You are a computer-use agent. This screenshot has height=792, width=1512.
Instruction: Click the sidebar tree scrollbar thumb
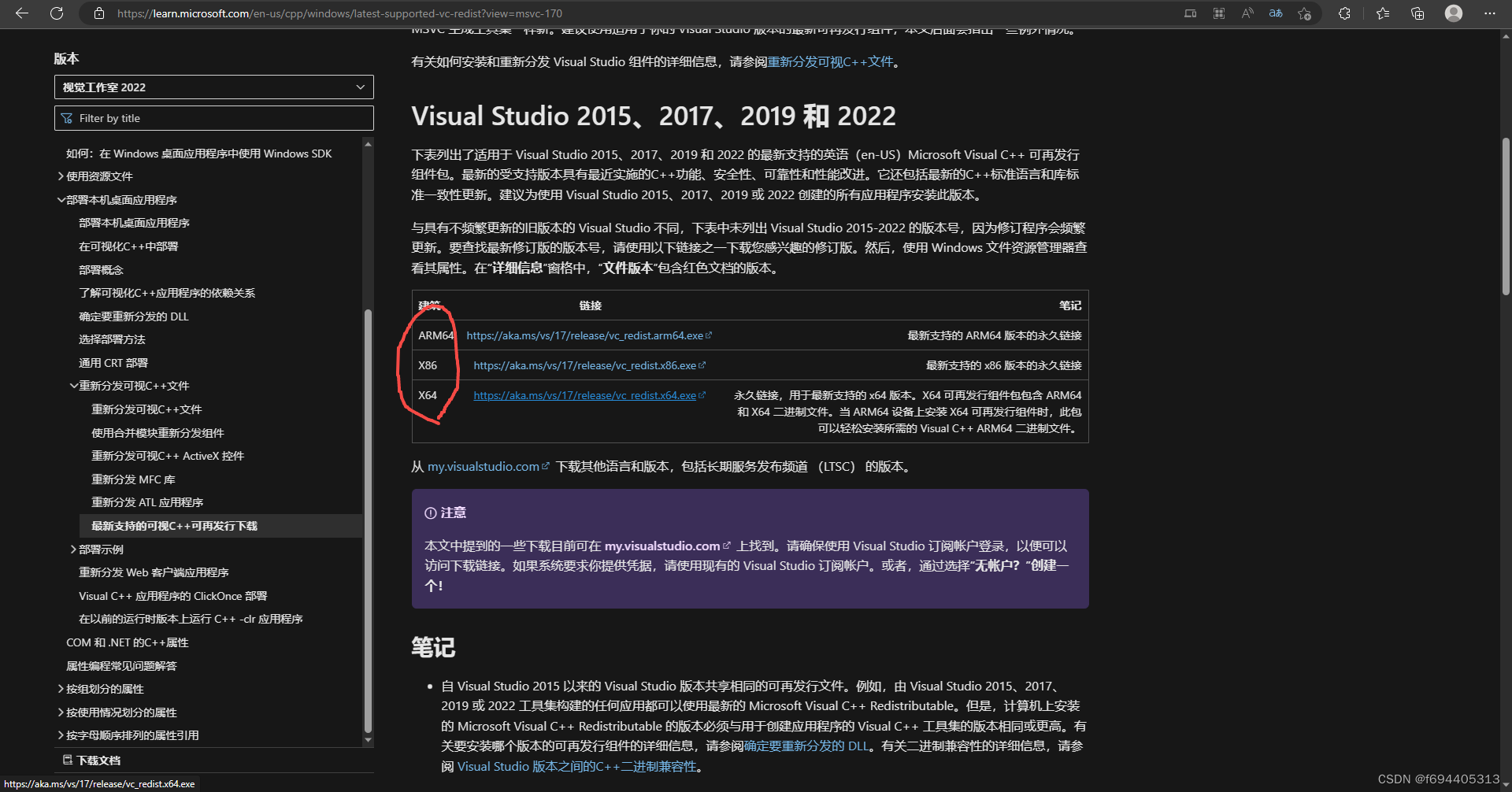(368, 520)
